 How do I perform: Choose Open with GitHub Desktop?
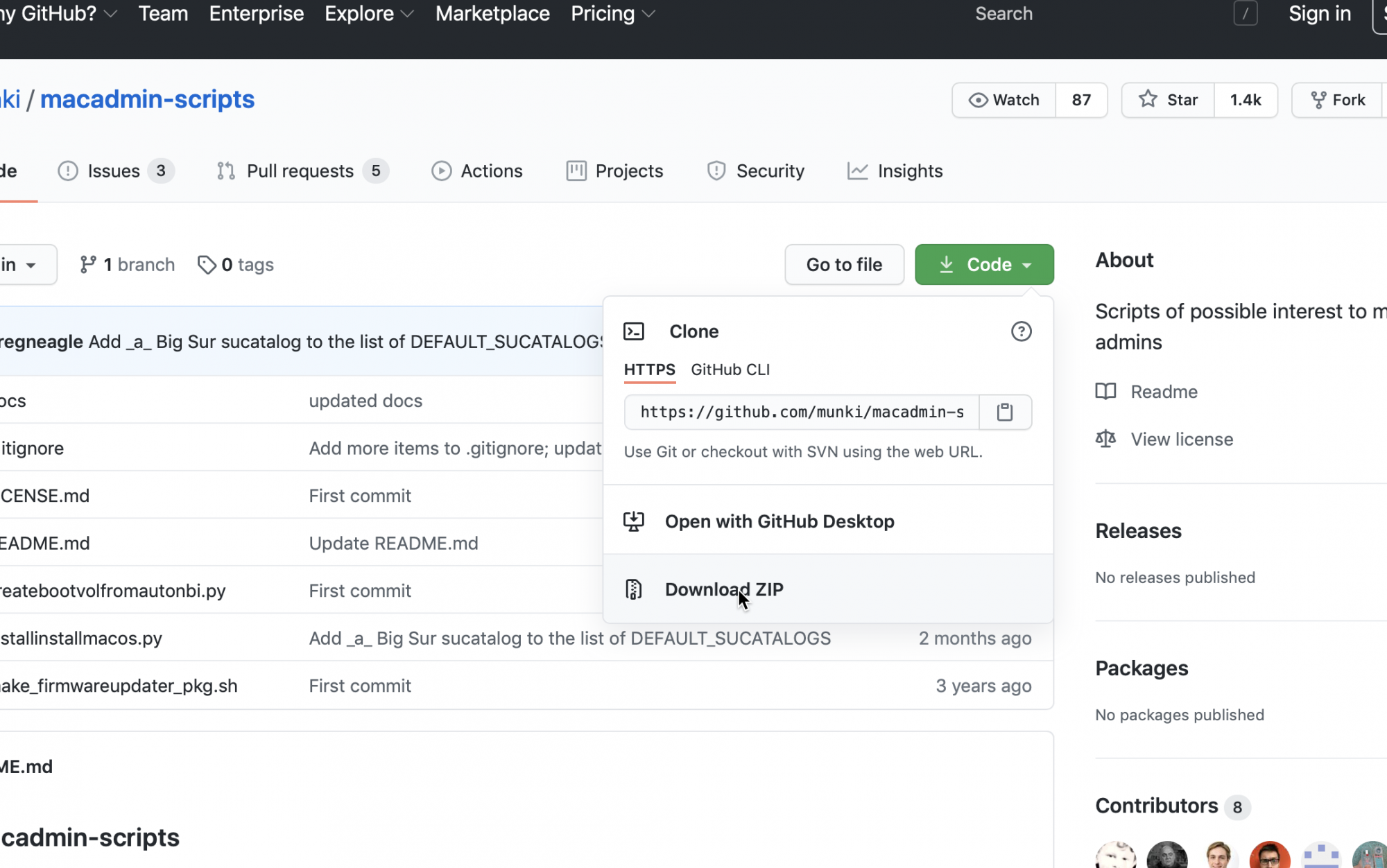(x=828, y=521)
